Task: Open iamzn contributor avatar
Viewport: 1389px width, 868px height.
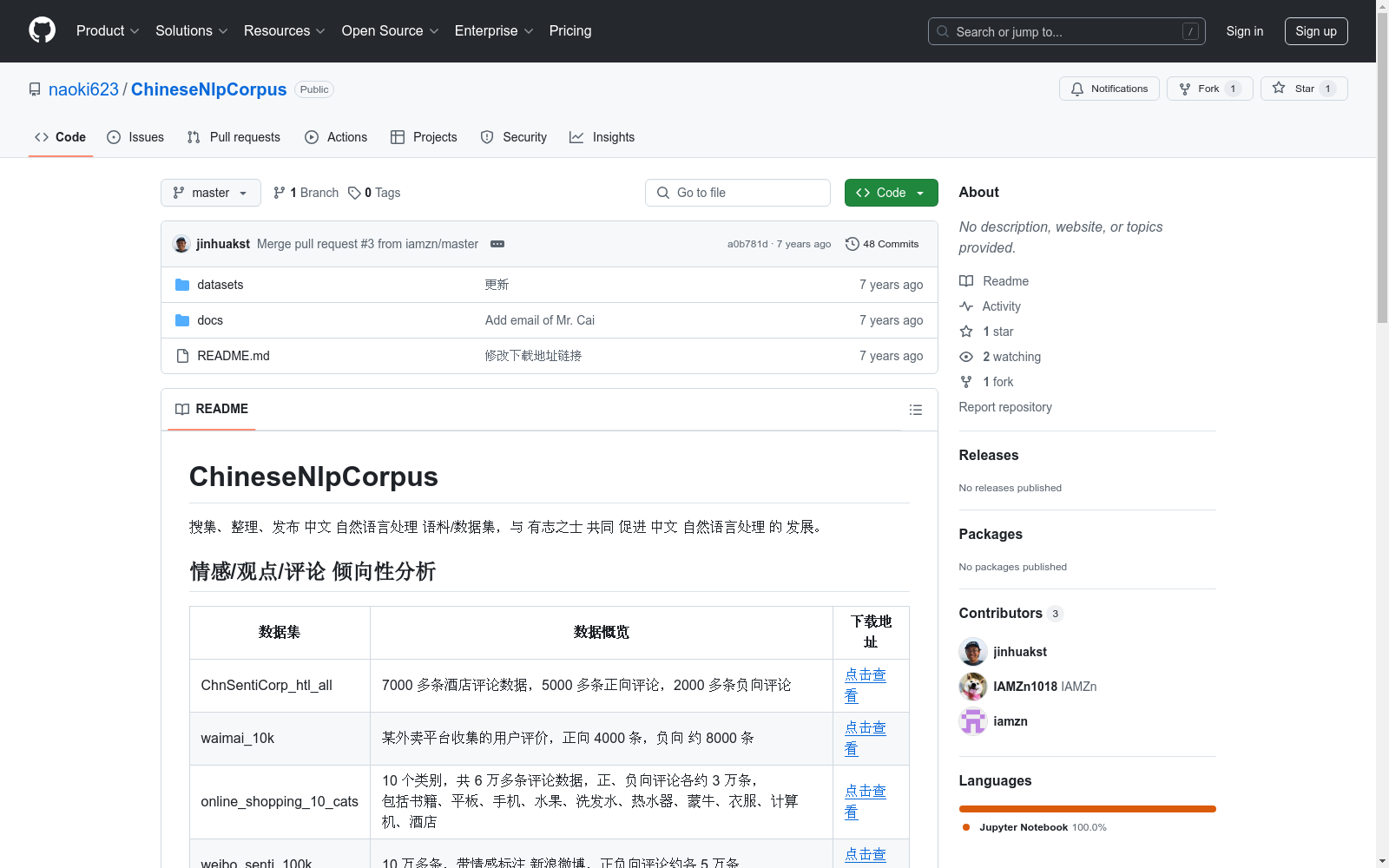Action: click(973, 721)
